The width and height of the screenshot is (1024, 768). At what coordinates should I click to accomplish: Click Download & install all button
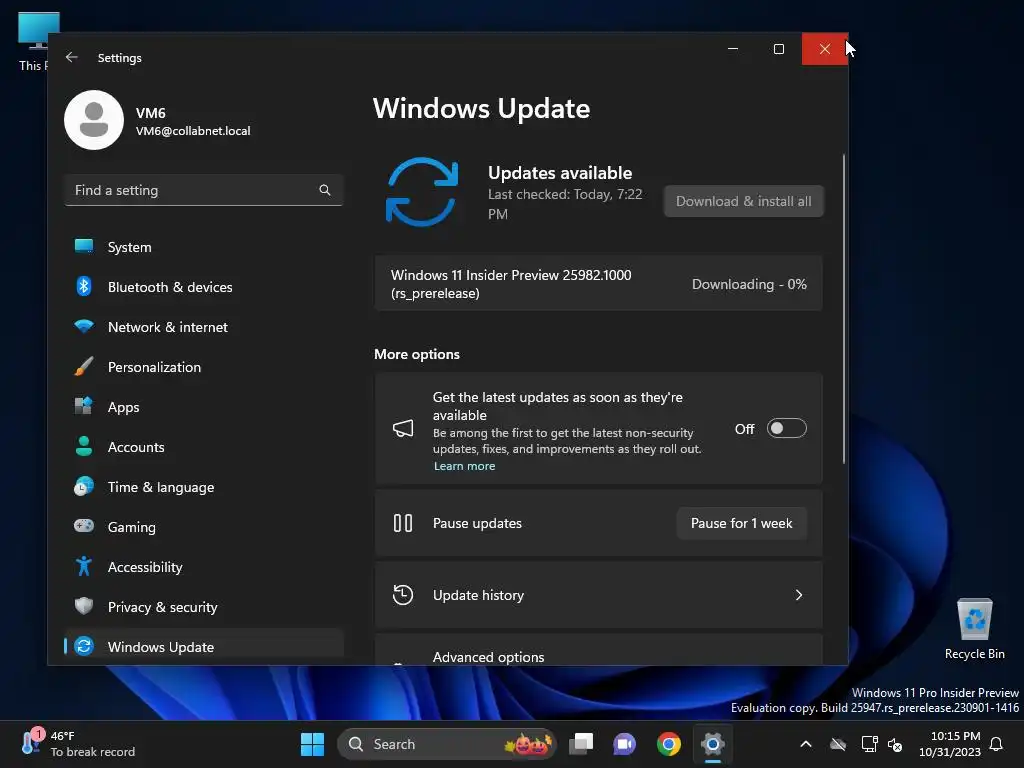point(743,201)
